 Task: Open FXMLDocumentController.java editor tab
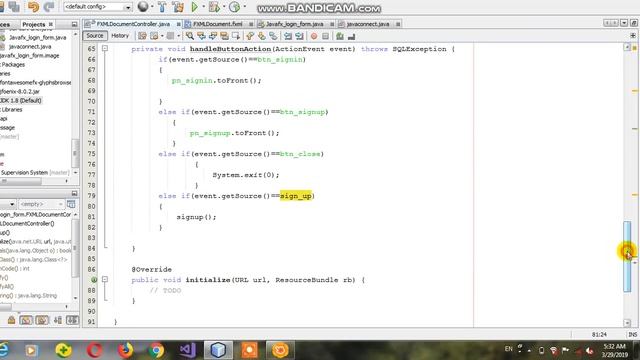click(x=133, y=24)
